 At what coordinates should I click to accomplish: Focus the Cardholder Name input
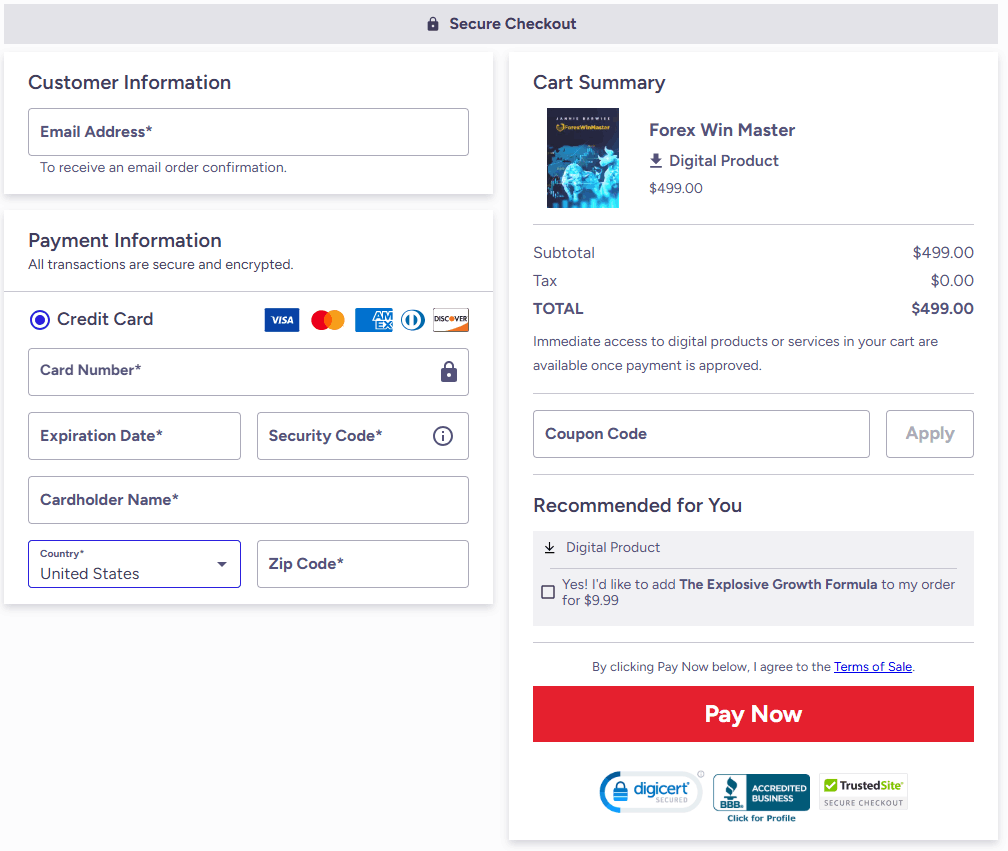248,500
